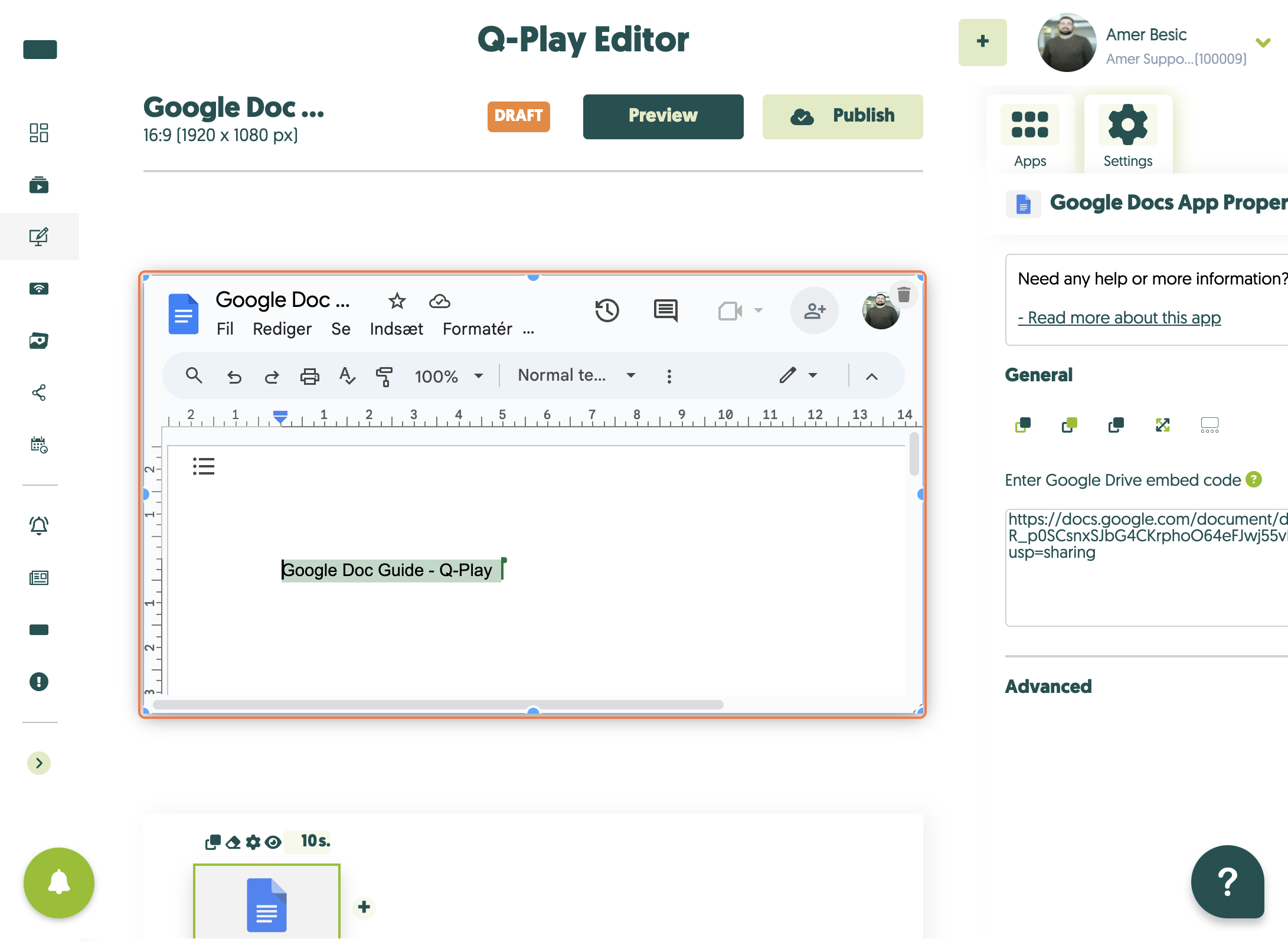Open more toolbar options three dots
Viewport: 1288px width, 942px height.
click(669, 376)
